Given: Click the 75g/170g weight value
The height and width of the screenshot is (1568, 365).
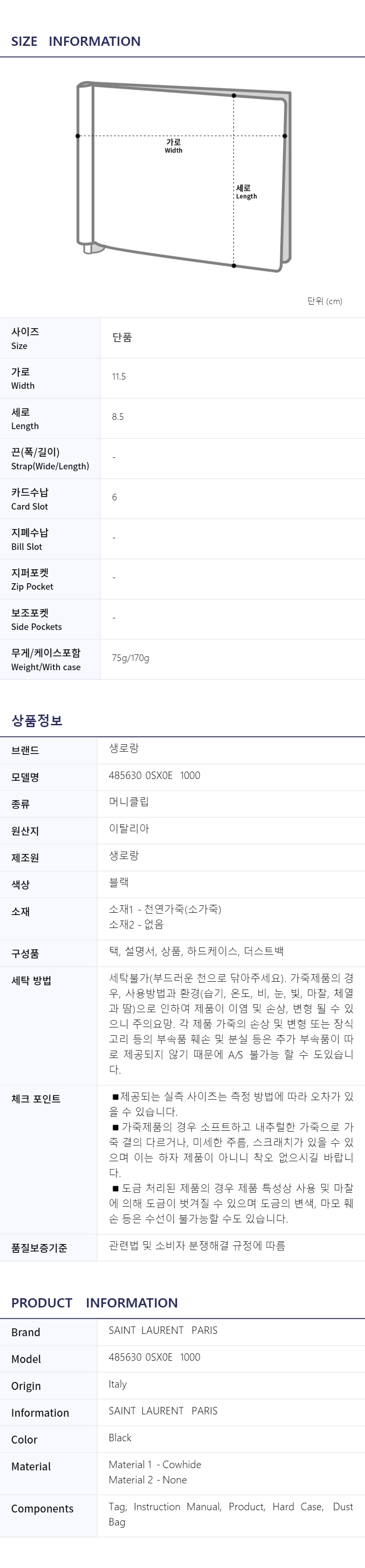Looking at the screenshot, I should tap(131, 658).
